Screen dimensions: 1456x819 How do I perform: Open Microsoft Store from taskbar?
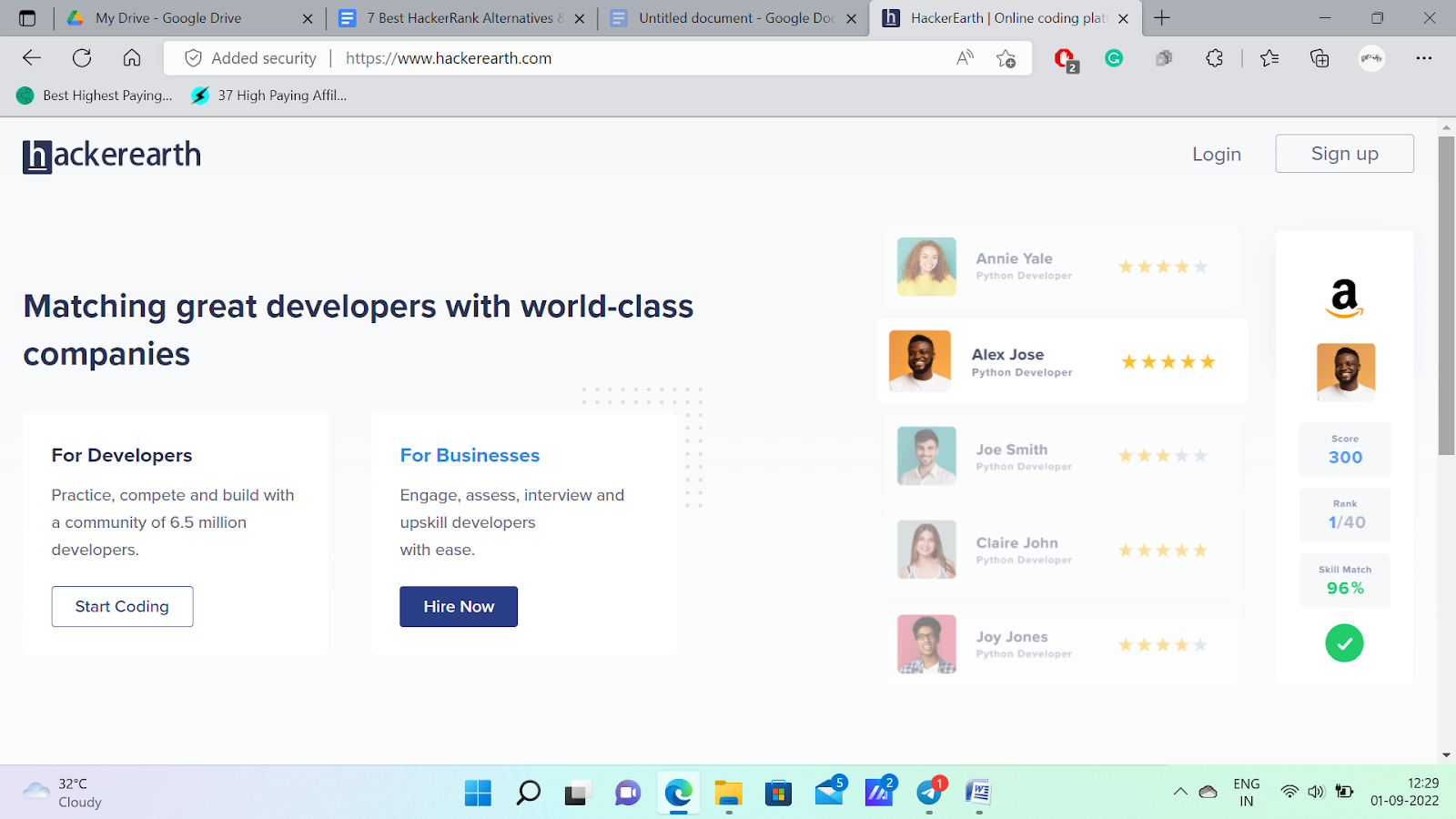[778, 793]
